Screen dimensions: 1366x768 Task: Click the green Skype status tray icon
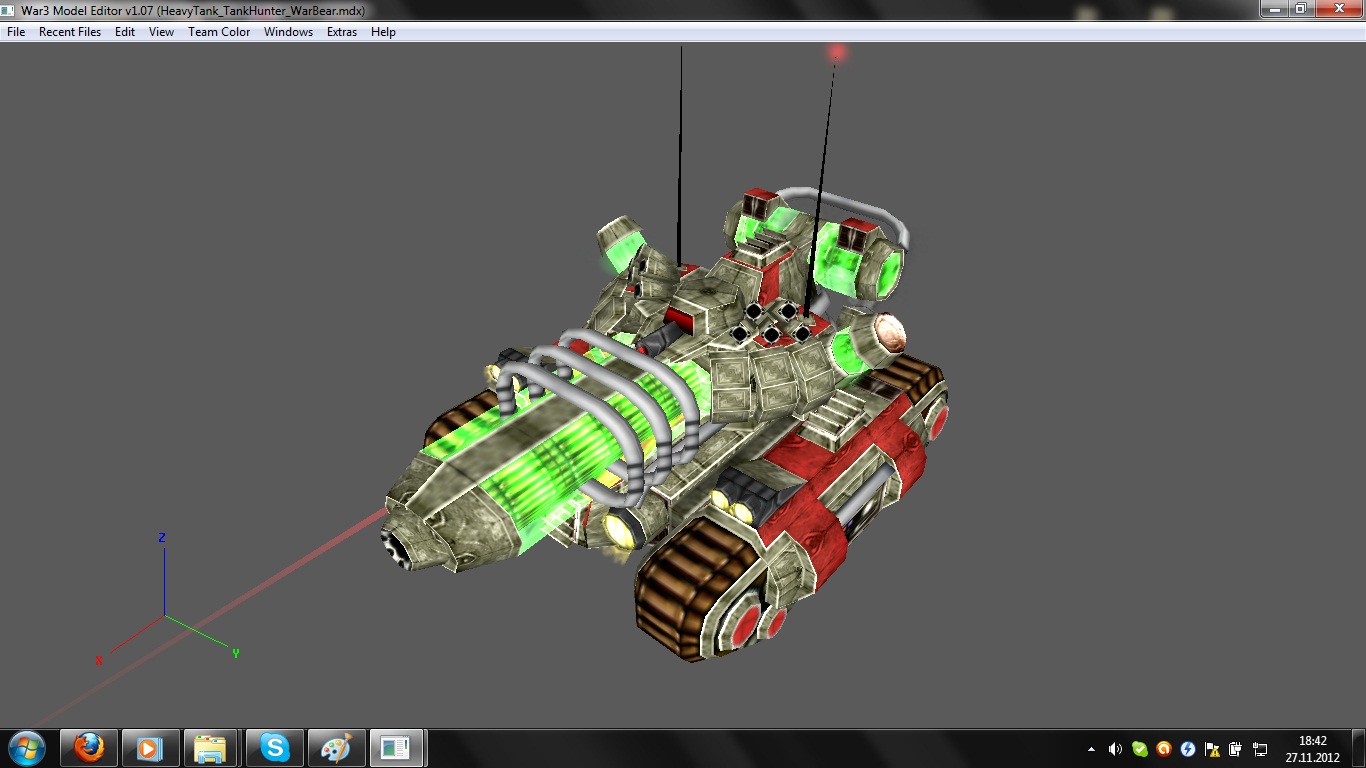[x=1139, y=749]
